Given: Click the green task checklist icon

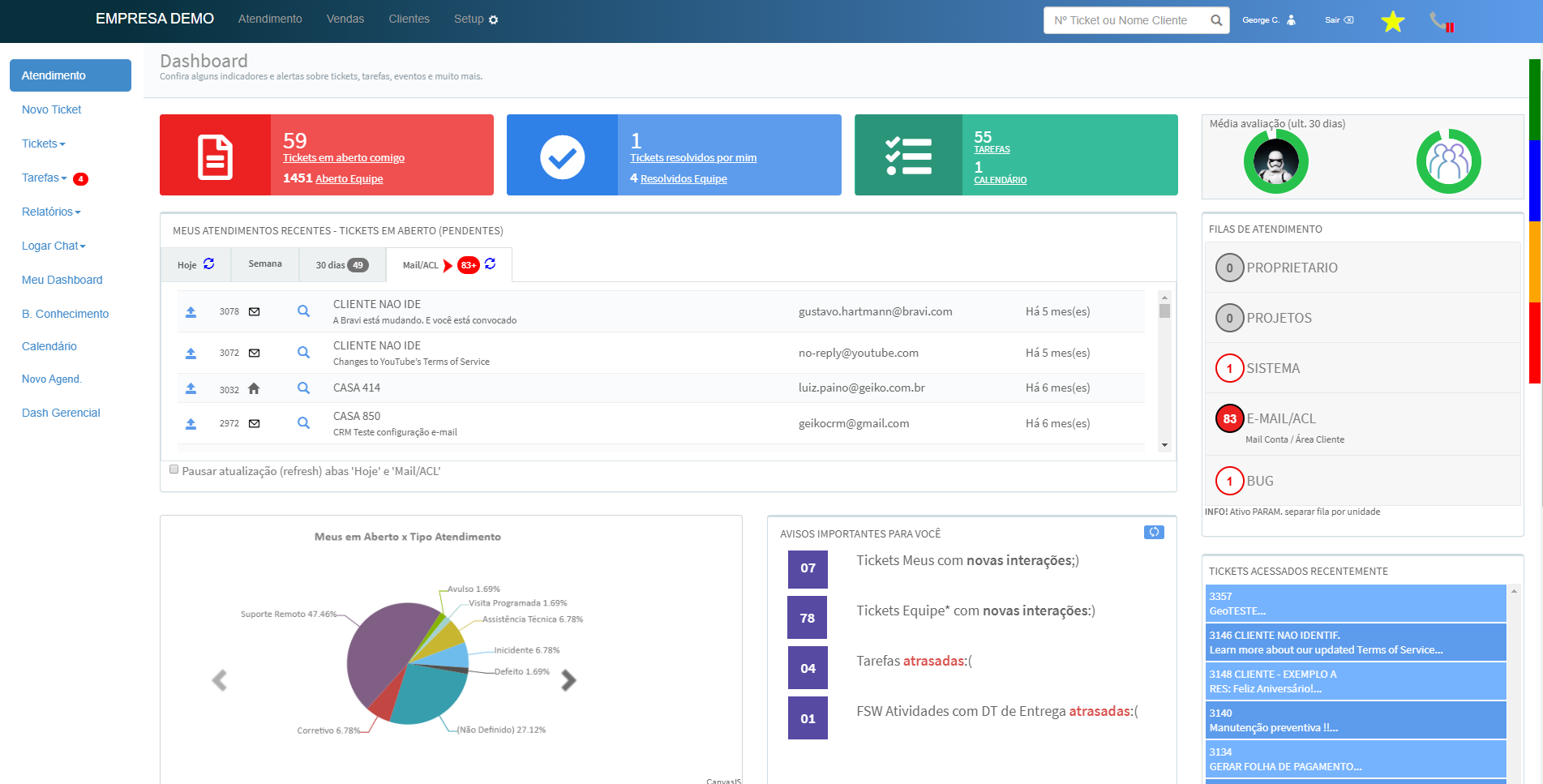Looking at the screenshot, I should [908, 156].
